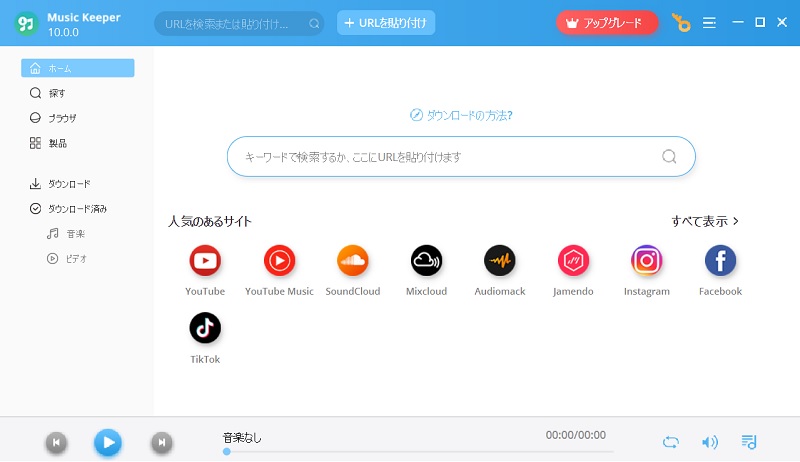
Task: Open ビデオ under downloaded items
Action: tap(78, 259)
